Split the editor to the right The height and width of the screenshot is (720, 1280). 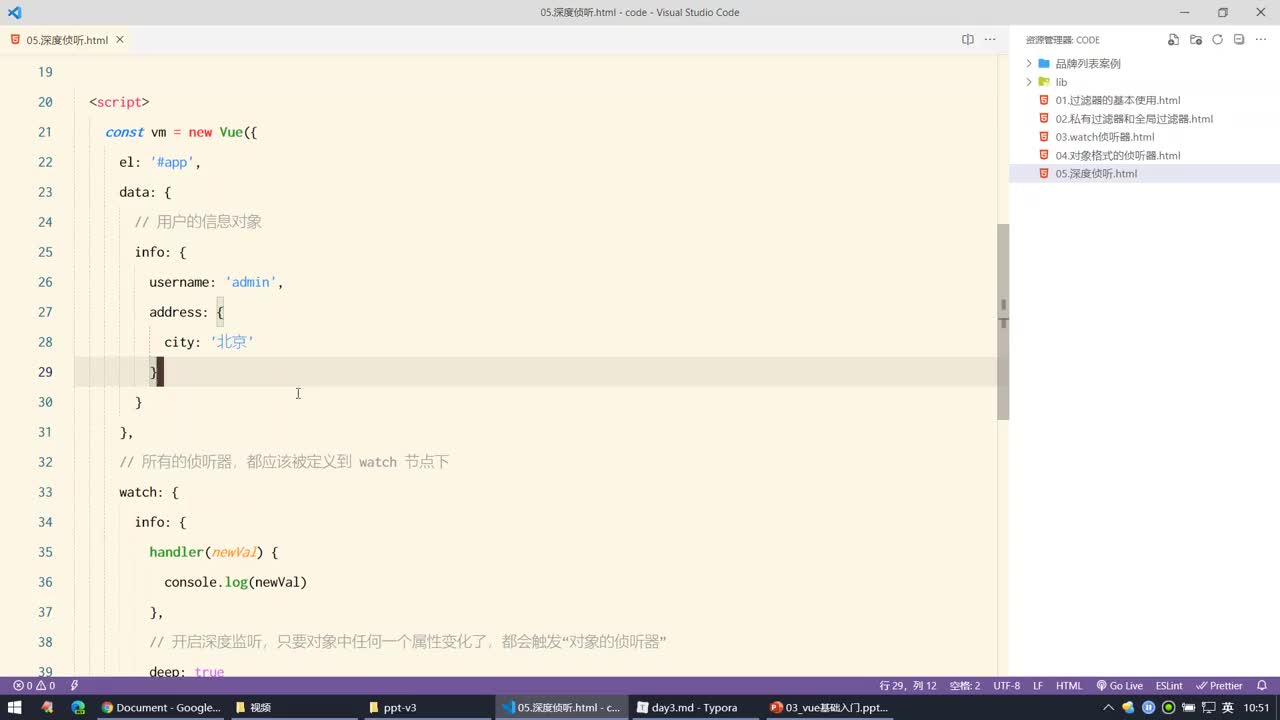[x=968, y=40]
